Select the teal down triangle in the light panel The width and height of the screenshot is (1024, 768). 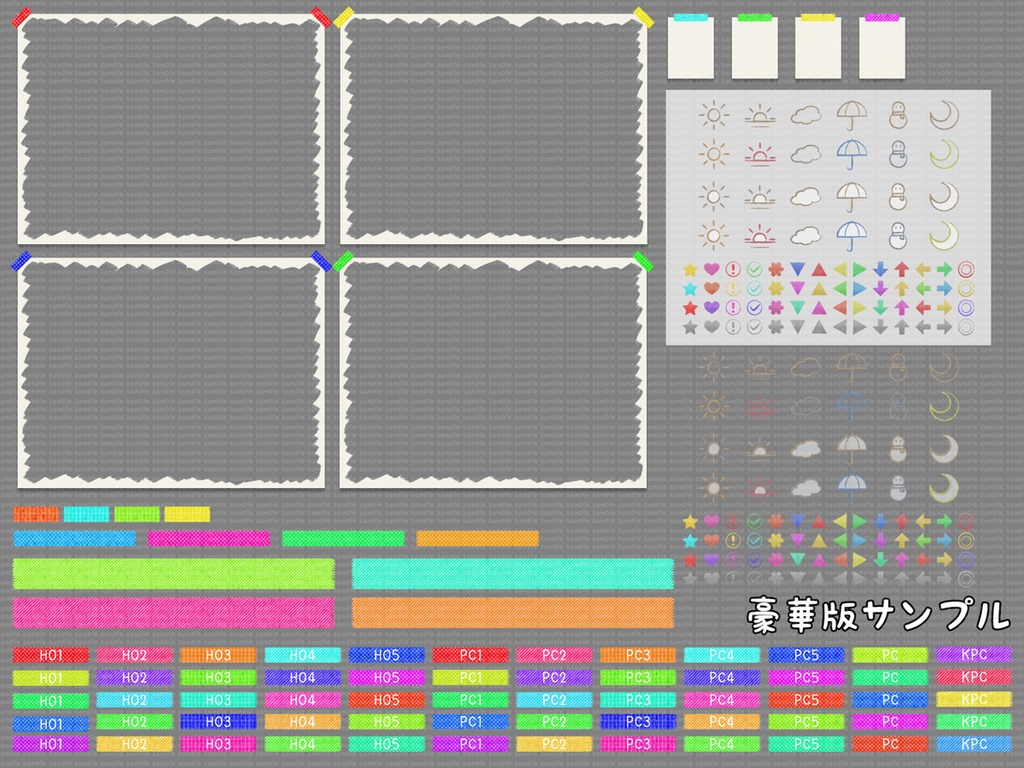(797, 307)
